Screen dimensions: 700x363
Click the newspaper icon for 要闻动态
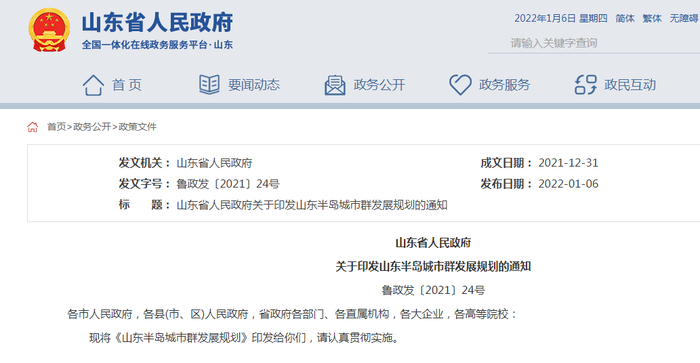(209, 84)
